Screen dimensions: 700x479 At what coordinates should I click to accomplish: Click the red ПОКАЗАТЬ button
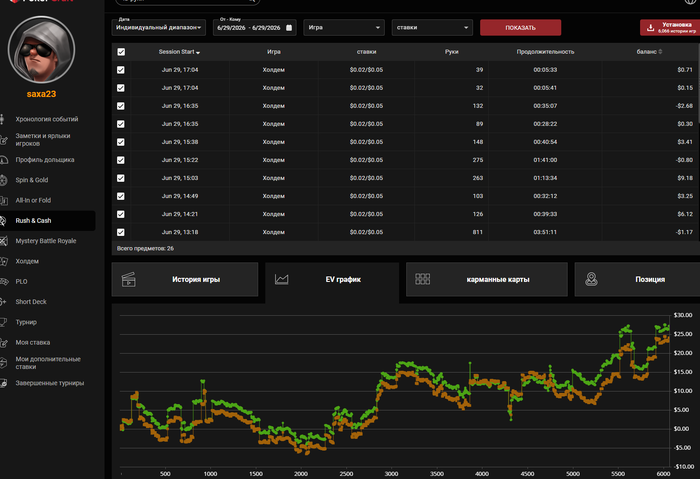click(x=521, y=28)
